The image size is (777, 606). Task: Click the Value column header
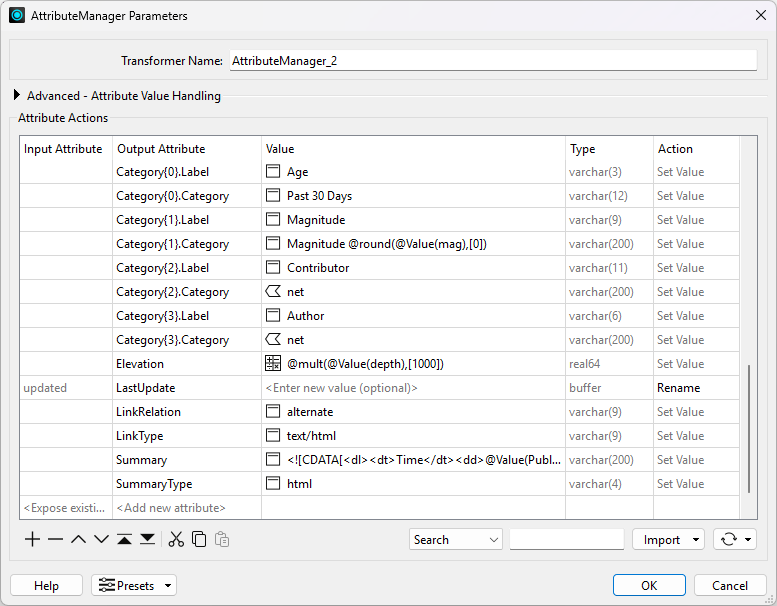coord(413,149)
